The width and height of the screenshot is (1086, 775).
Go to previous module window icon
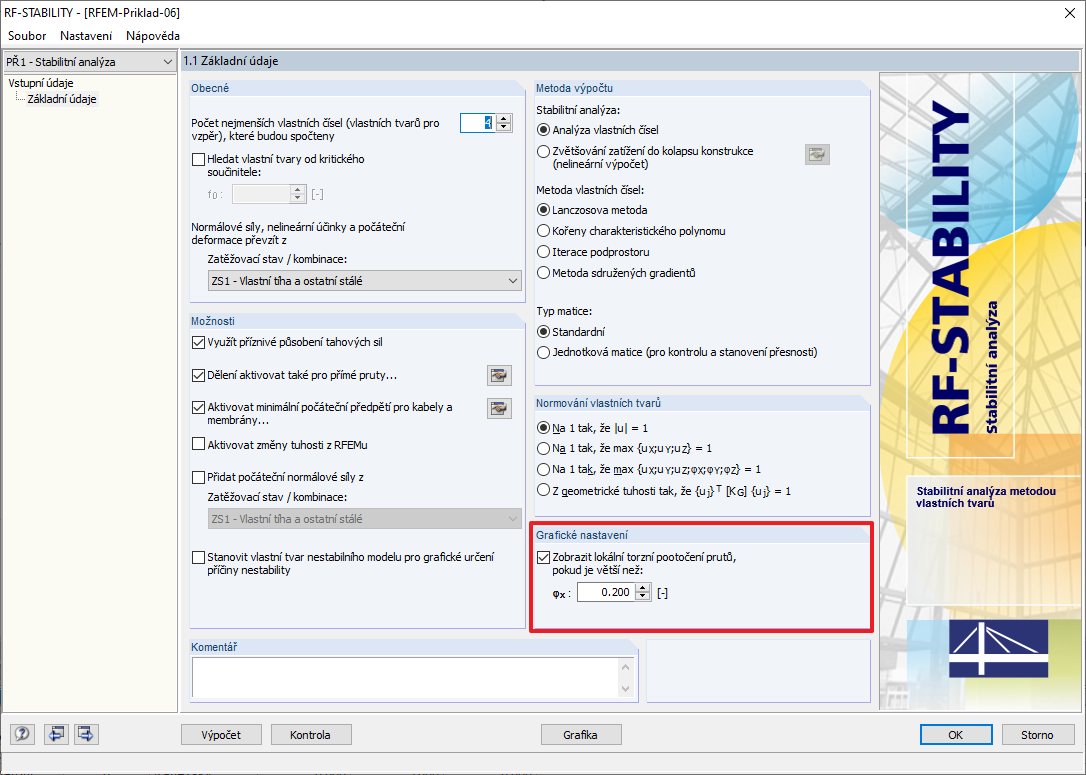tap(55, 734)
